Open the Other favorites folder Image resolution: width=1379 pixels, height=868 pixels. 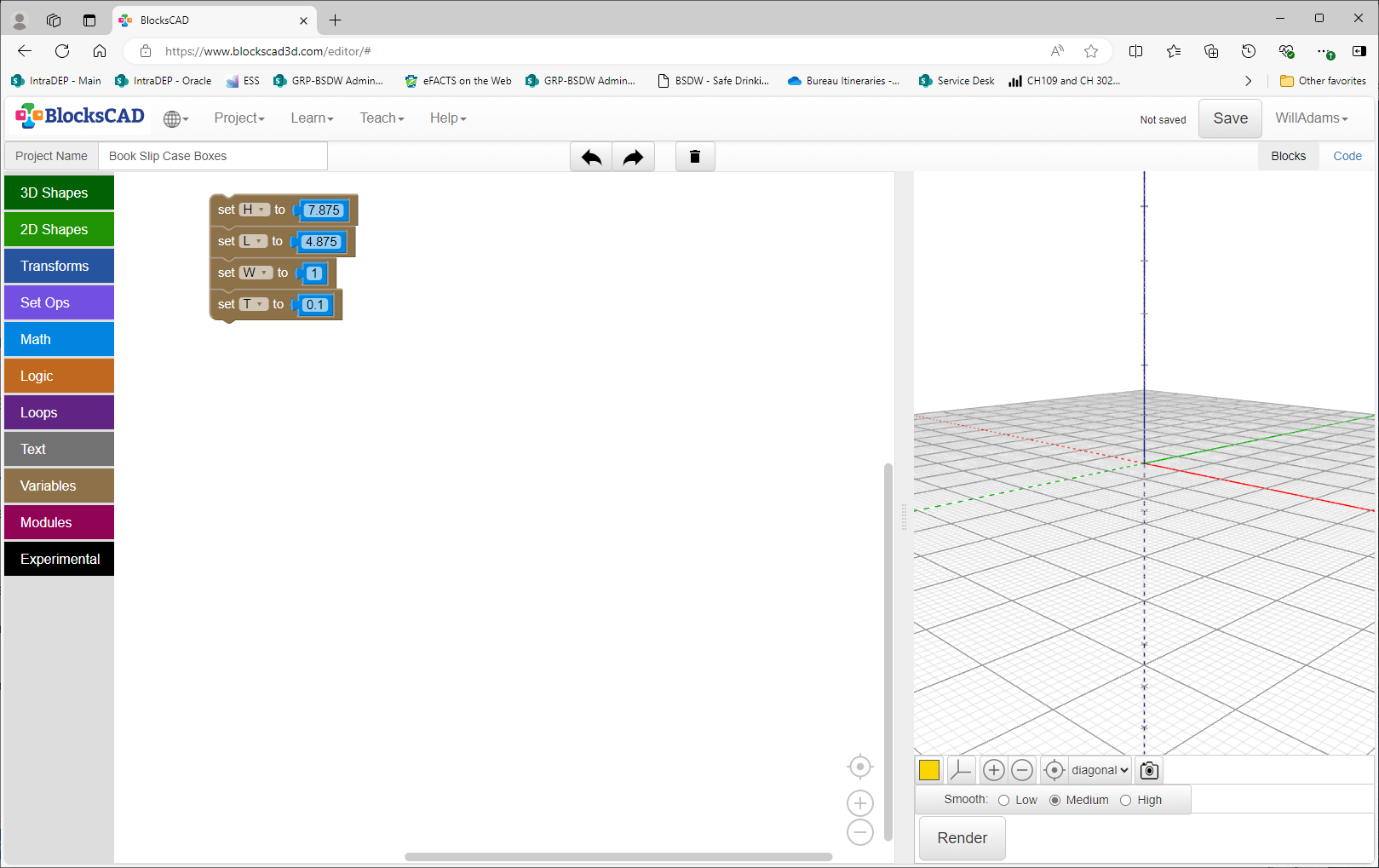pyautogui.click(x=1323, y=81)
